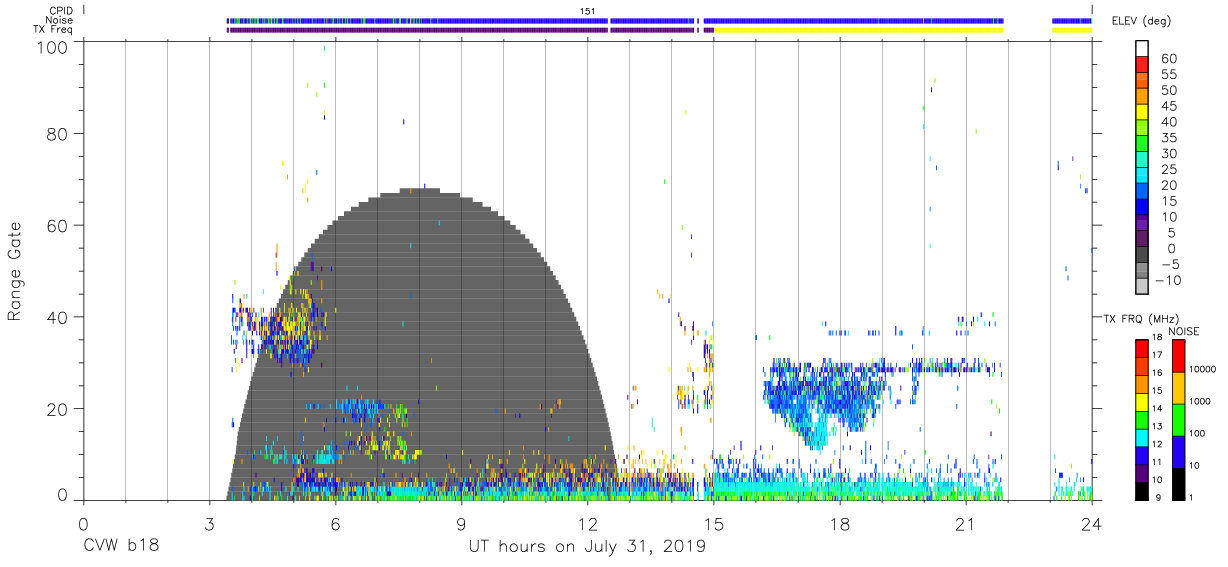
Task: Click the '-10' label on ELEV colorbar
Action: click(1166, 281)
